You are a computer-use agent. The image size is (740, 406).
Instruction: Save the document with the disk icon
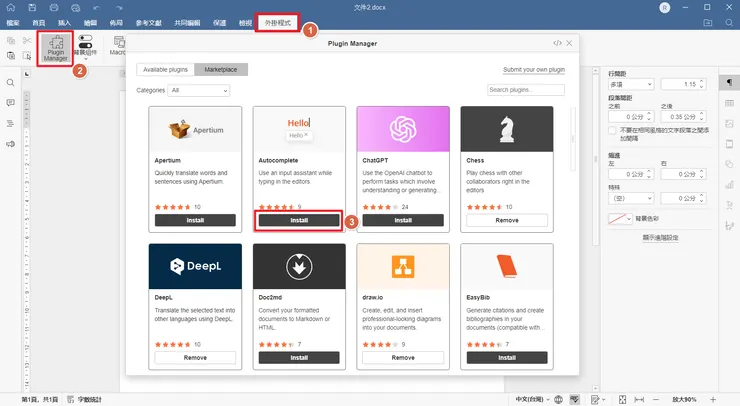pos(32,8)
